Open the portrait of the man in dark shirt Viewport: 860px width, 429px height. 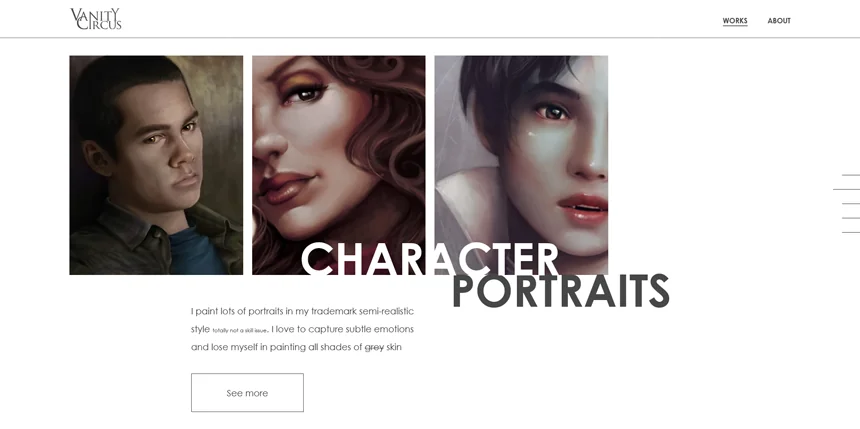coord(156,165)
